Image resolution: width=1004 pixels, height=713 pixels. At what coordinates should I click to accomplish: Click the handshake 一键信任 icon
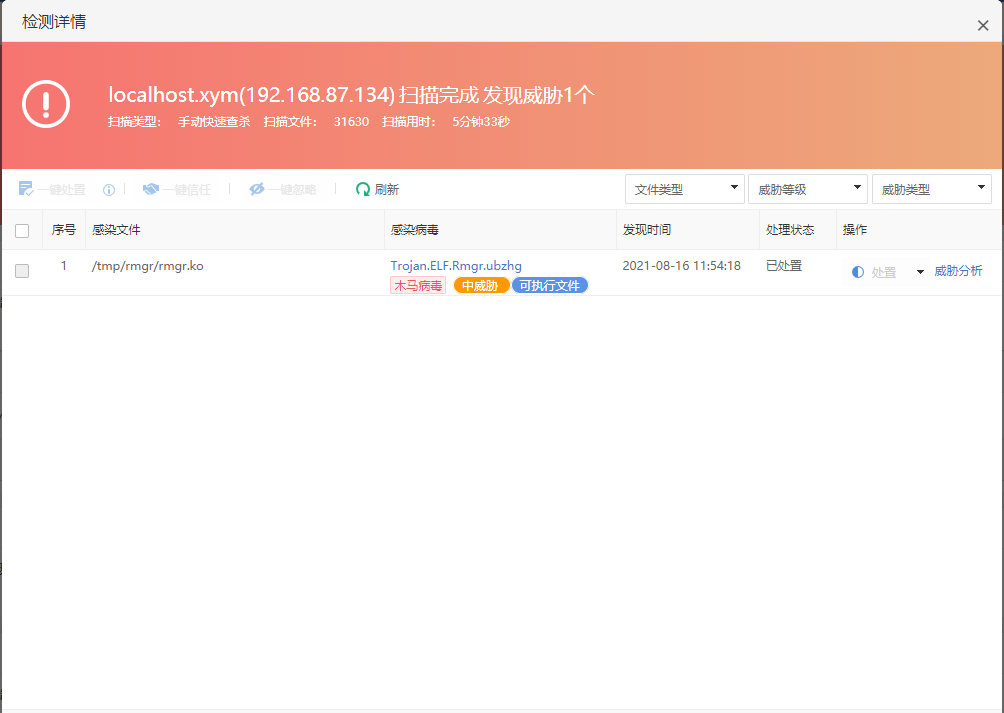150,189
